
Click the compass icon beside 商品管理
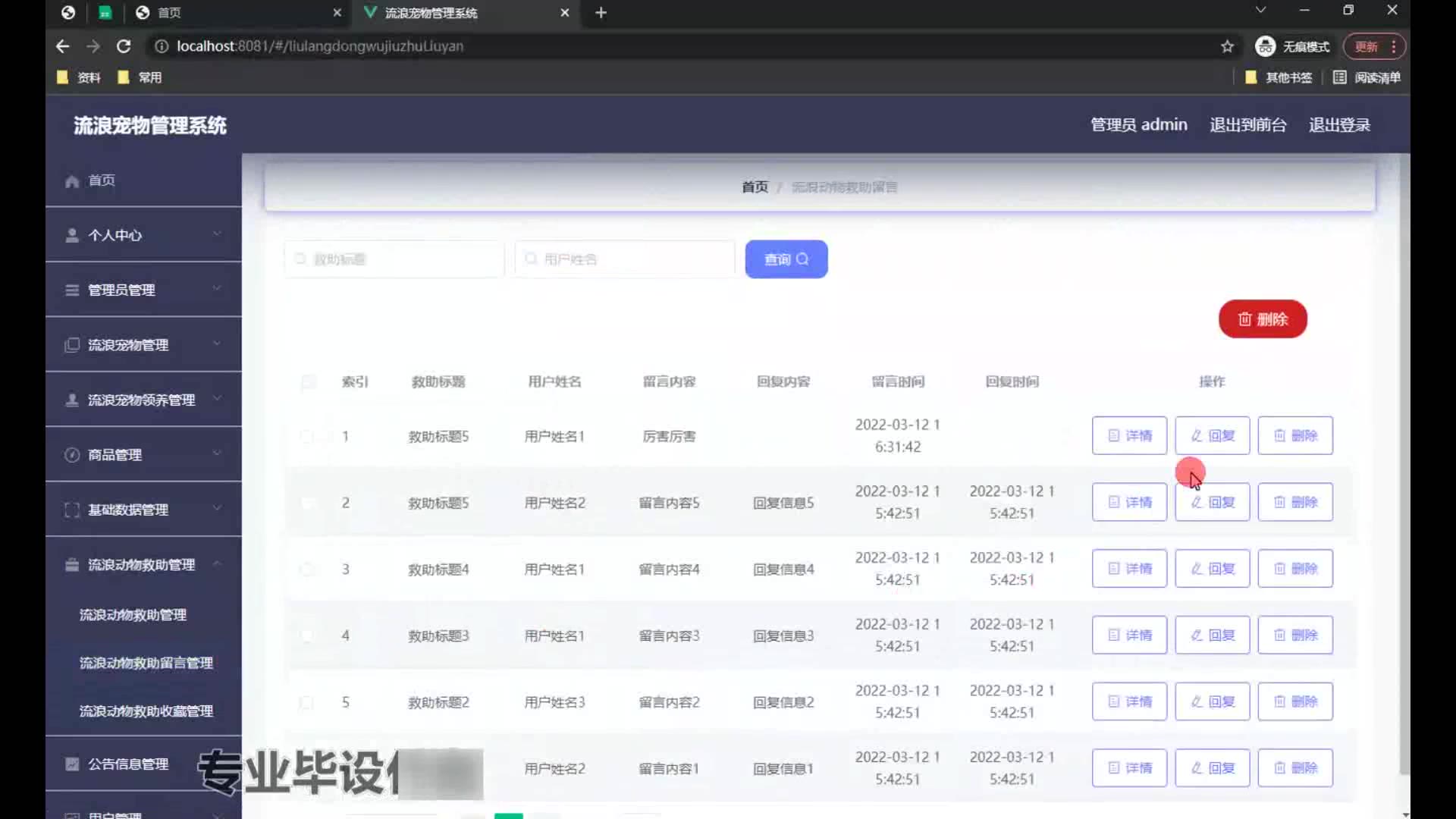(72, 455)
